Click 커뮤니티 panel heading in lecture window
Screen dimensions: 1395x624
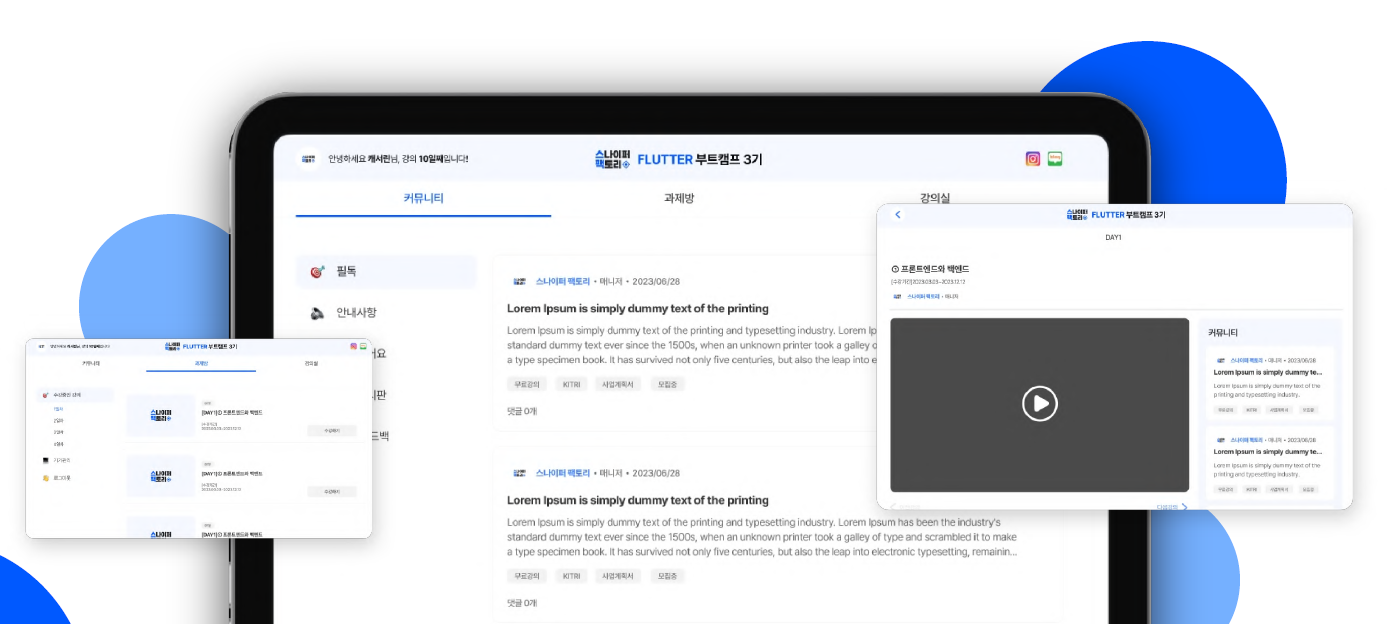pos(1222,333)
